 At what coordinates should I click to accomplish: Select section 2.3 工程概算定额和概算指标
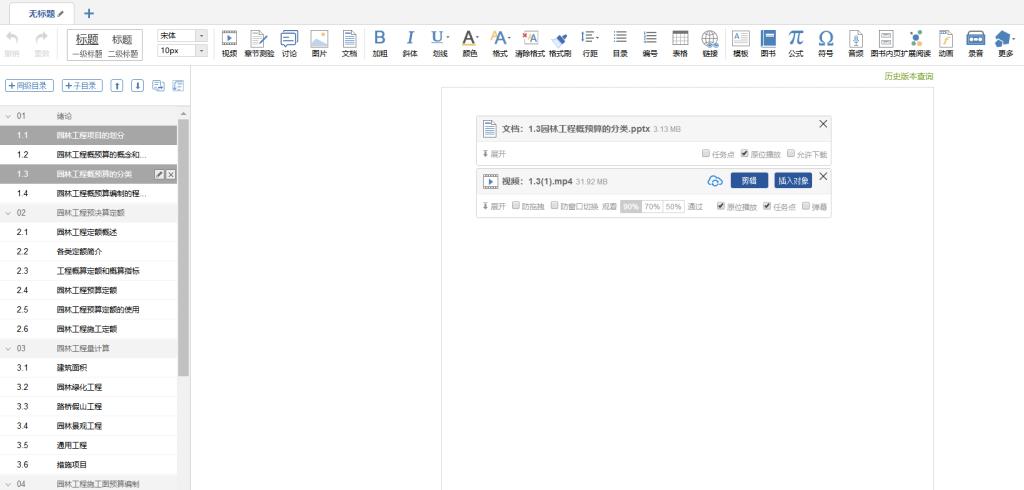tap(98, 271)
